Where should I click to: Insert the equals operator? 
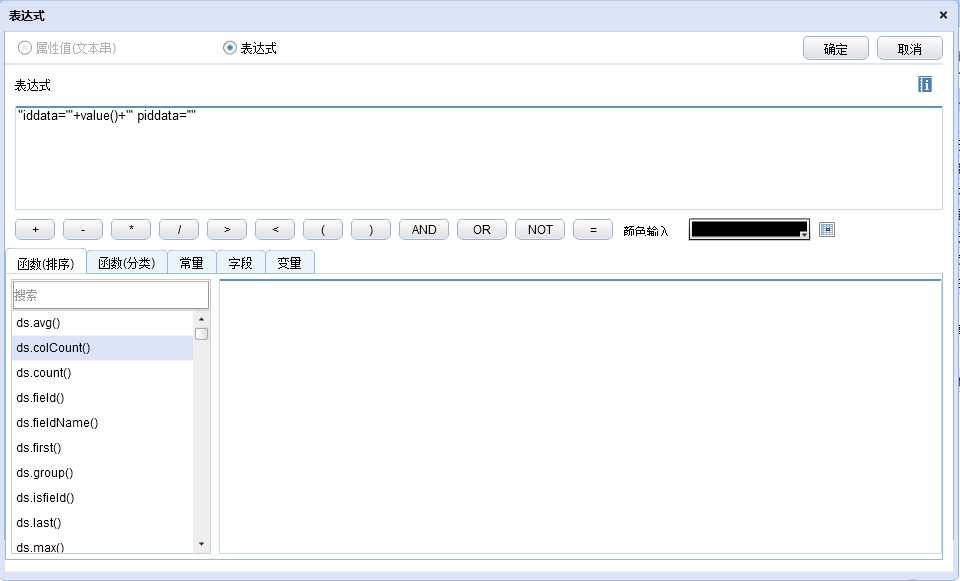coord(593,230)
